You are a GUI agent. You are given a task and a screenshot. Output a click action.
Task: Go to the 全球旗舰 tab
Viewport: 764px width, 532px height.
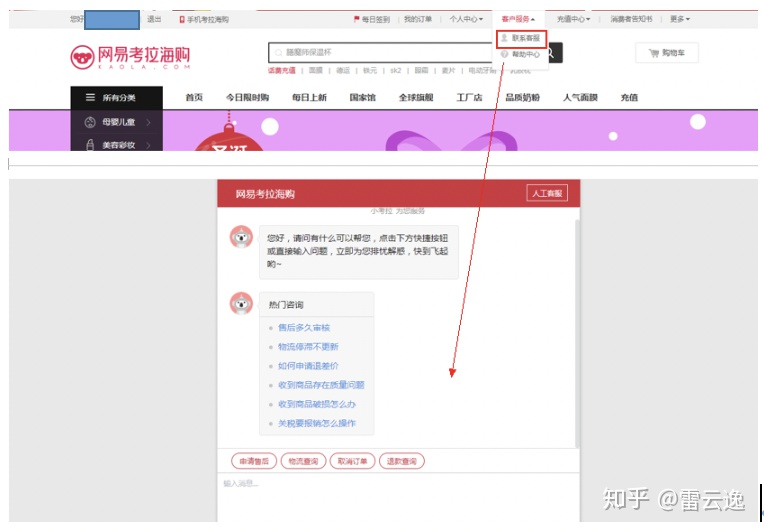[416, 97]
